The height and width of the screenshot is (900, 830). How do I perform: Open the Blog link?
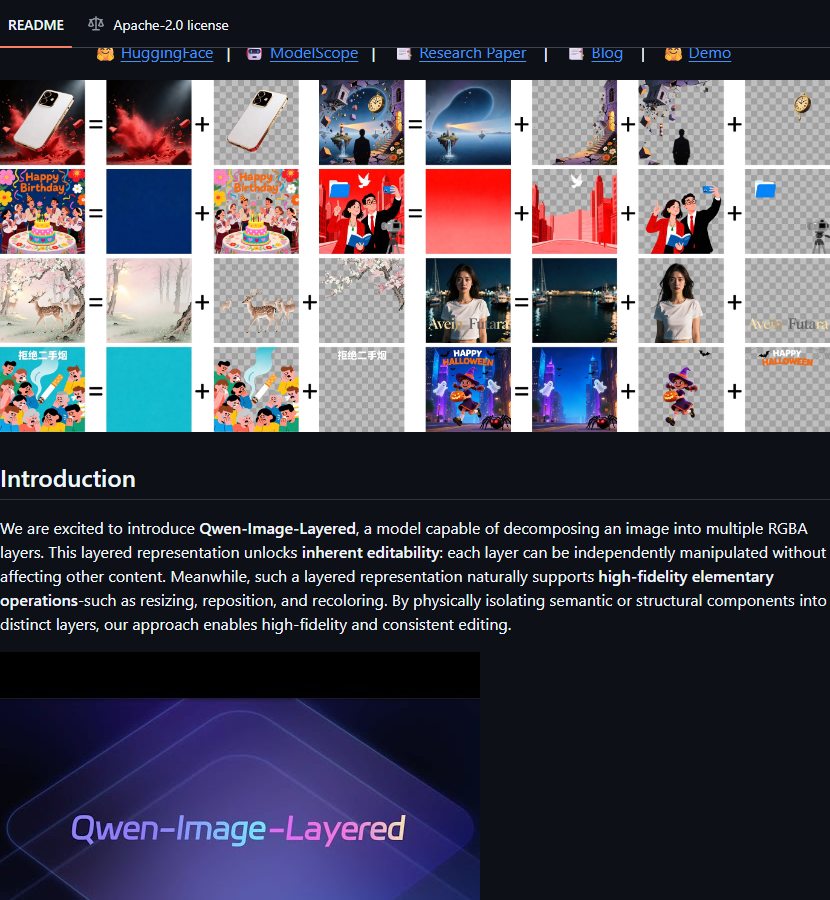[607, 53]
